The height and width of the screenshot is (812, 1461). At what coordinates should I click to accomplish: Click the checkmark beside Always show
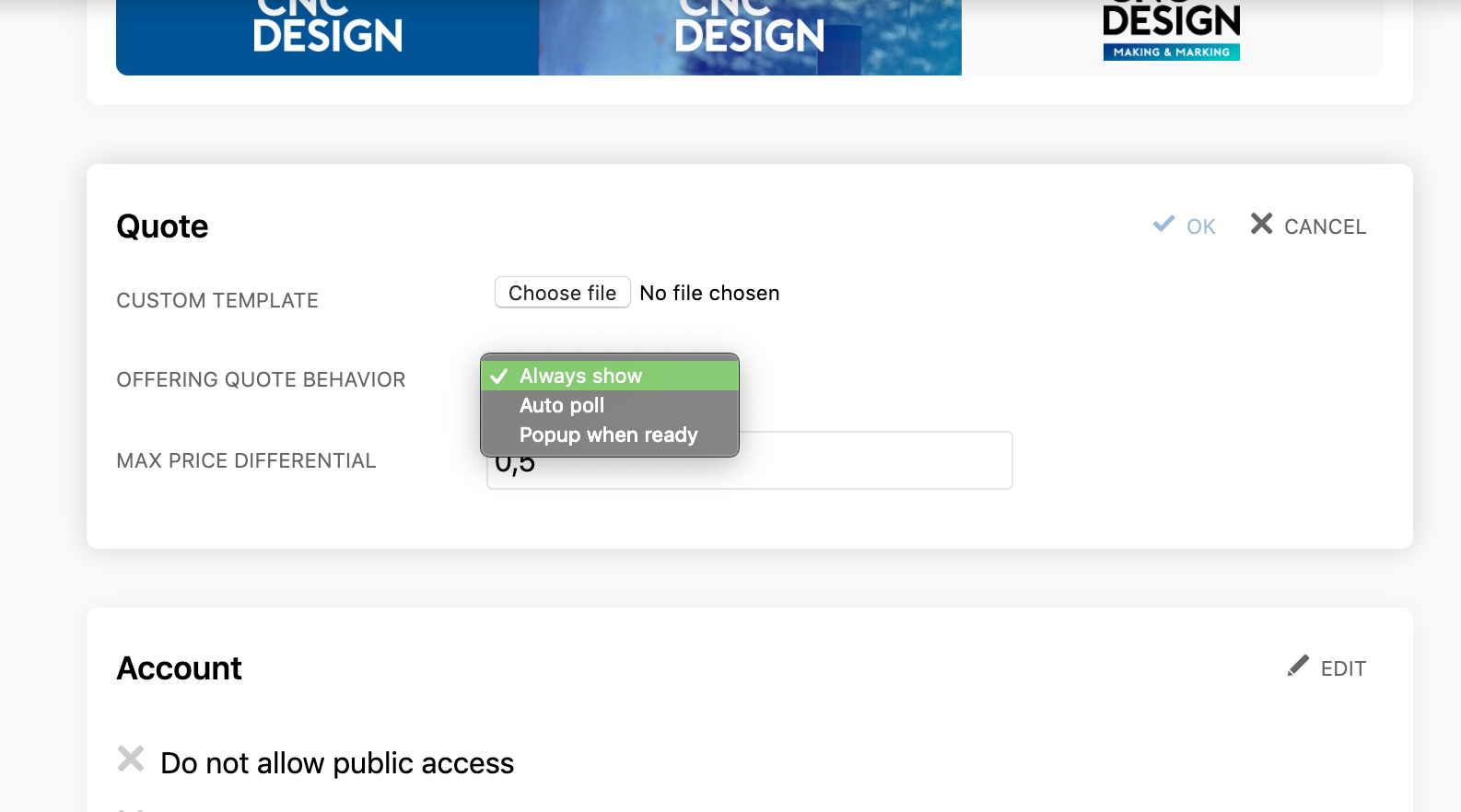[499, 376]
